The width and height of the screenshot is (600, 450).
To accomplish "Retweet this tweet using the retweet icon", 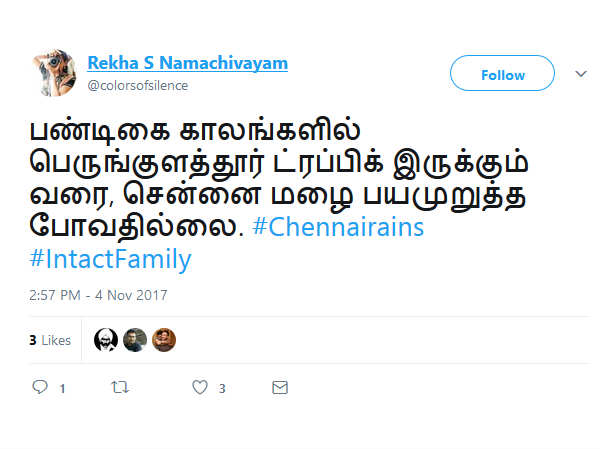I will pyautogui.click(x=119, y=387).
